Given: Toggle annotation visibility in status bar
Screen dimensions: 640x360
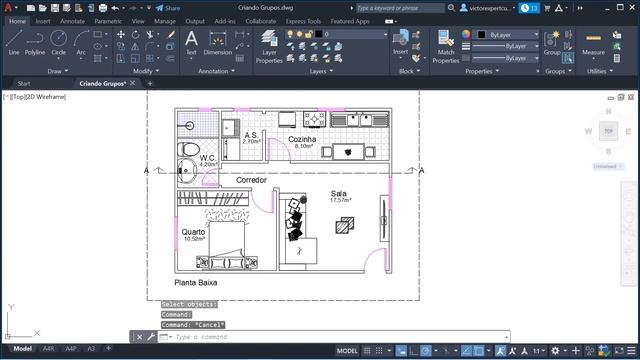Looking at the screenshot, I should point(500,351).
